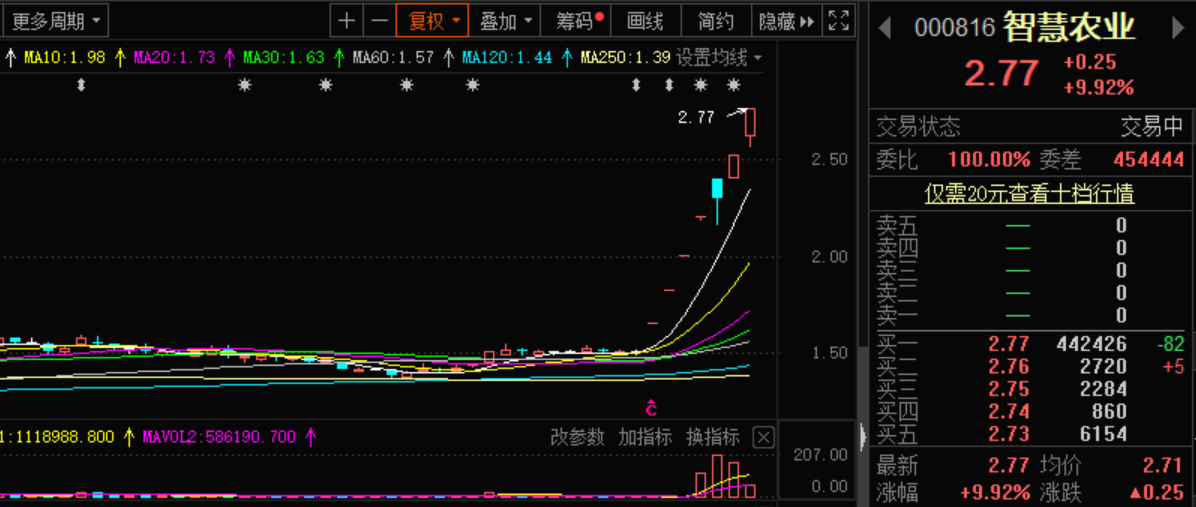Viewport: 1196px width, 507px height.
Task: Go to previous stock with left arrow
Action: click(x=886, y=28)
